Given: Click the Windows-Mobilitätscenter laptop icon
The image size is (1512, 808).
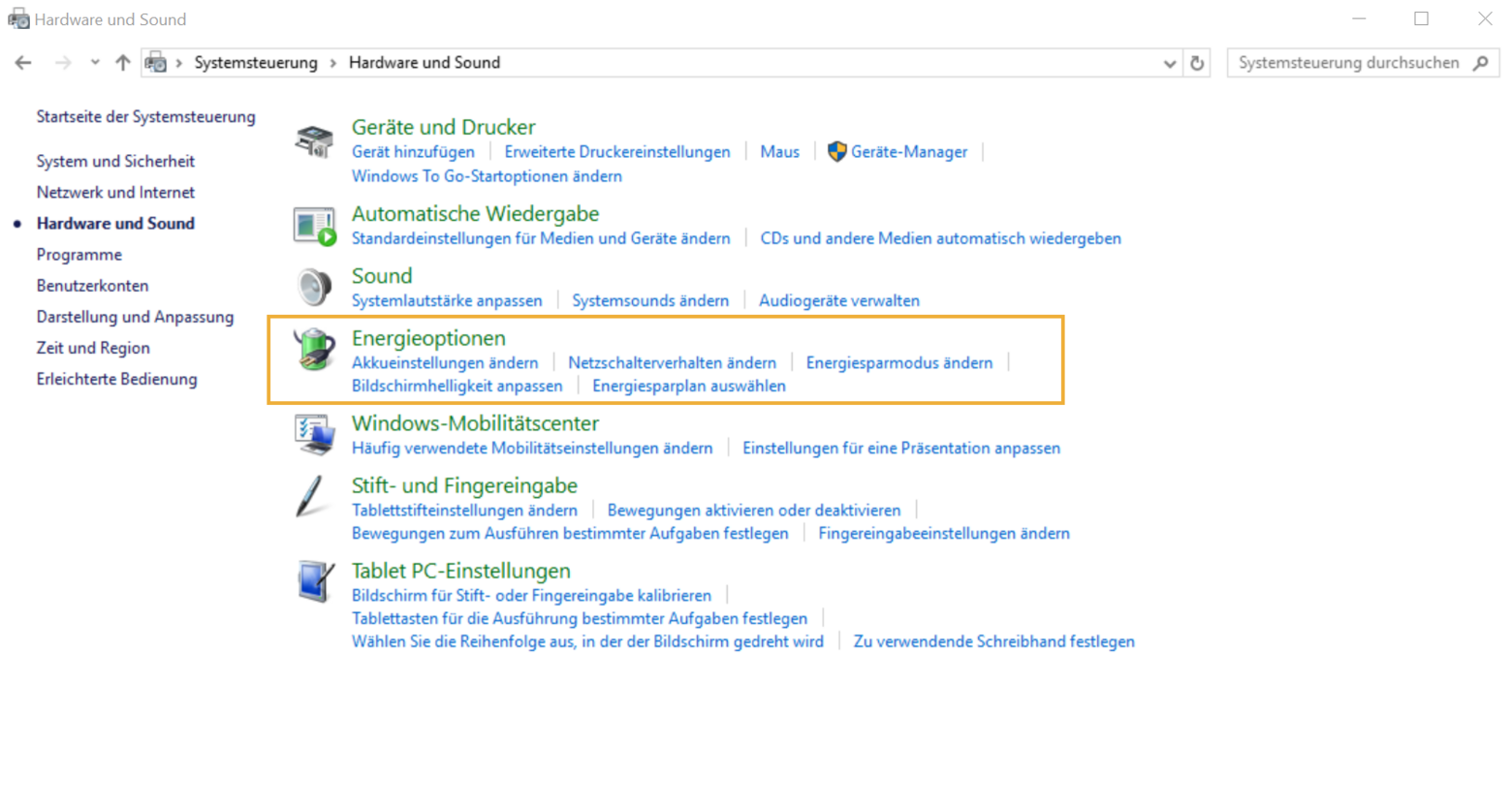Looking at the screenshot, I should (313, 433).
